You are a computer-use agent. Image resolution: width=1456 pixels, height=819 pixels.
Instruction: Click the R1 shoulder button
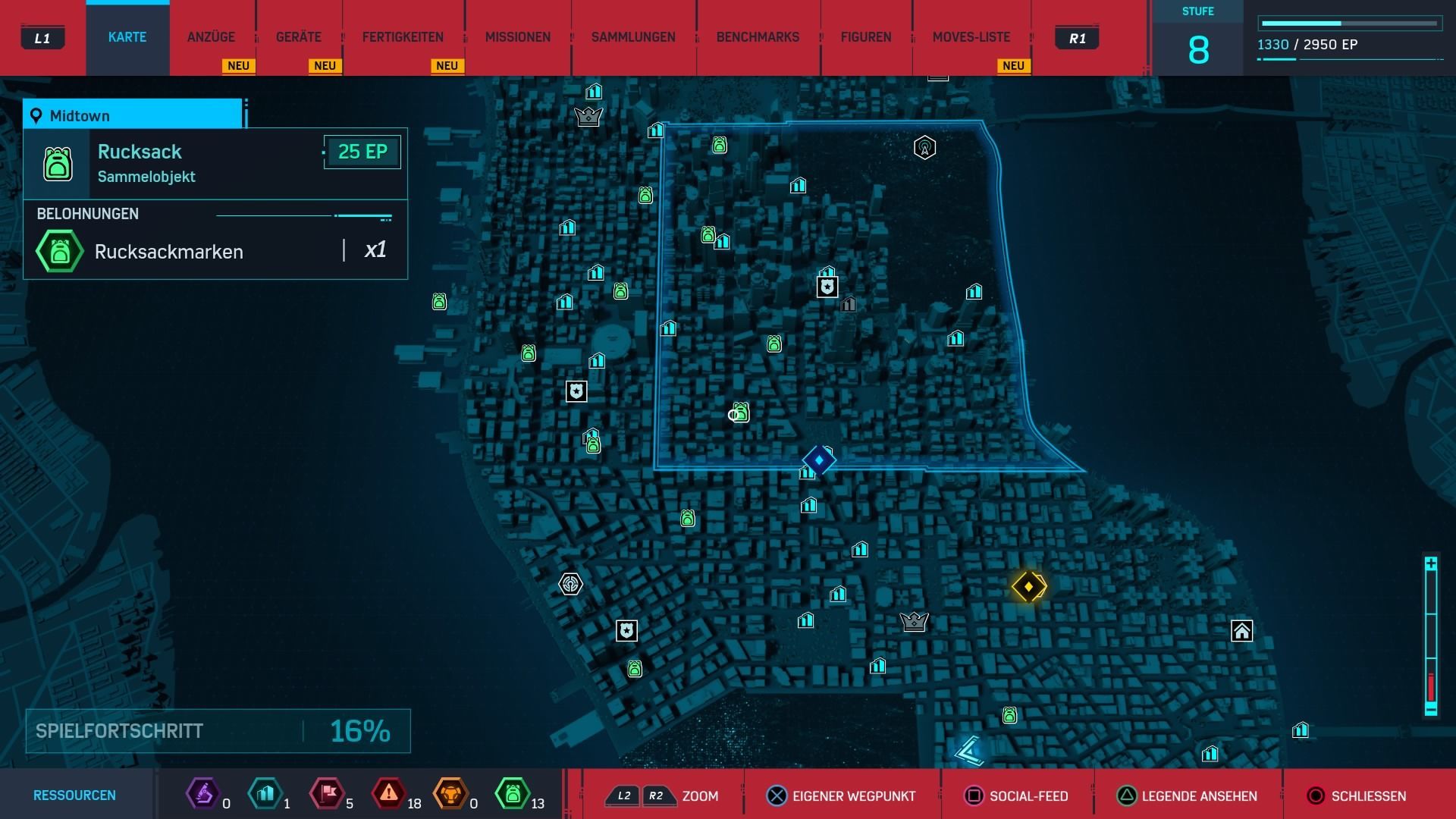[x=1077, y=38]
